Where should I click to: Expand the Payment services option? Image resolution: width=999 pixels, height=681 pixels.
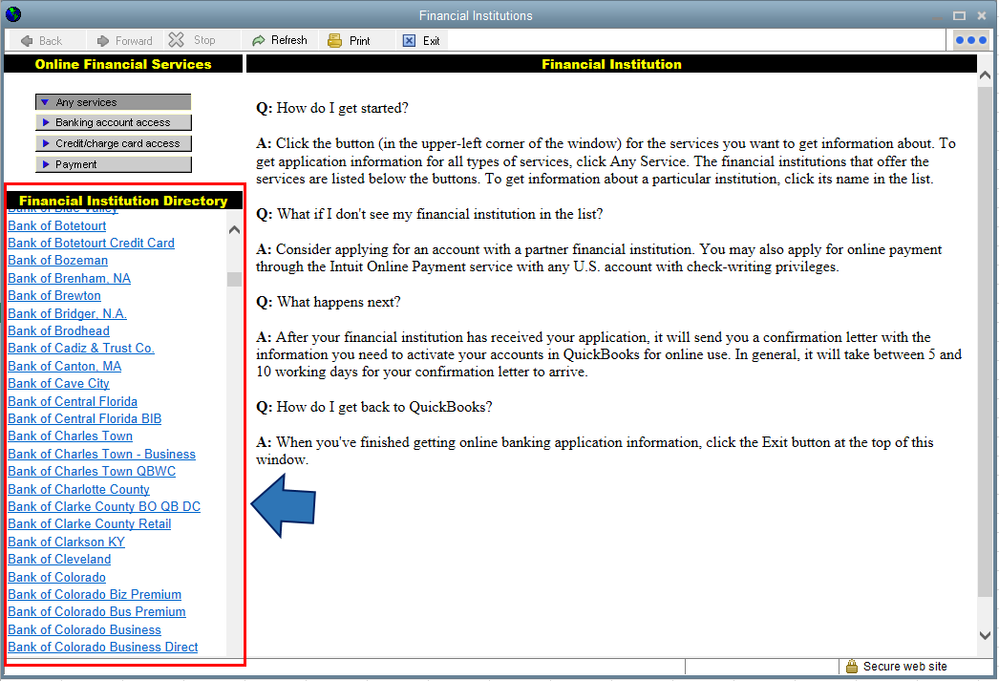[x=113, y=164]
